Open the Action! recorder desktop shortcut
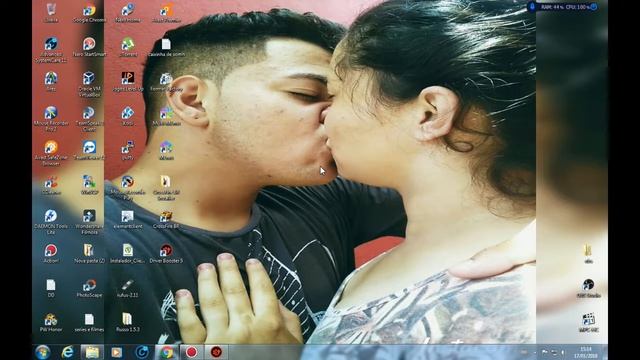The width and height of the screenshot is (640, 360). [x=51, y=253]
